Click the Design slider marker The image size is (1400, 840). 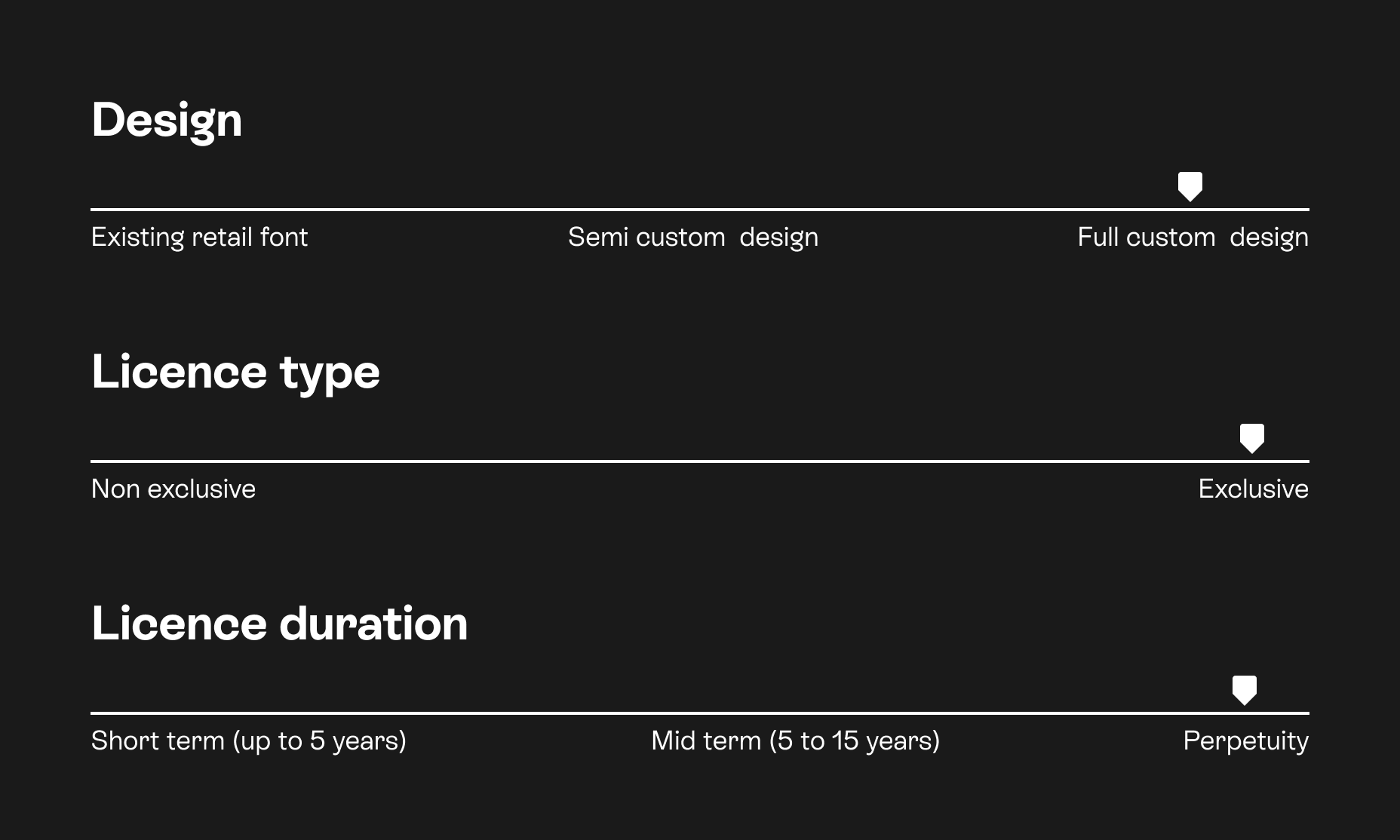(1190, 185)
